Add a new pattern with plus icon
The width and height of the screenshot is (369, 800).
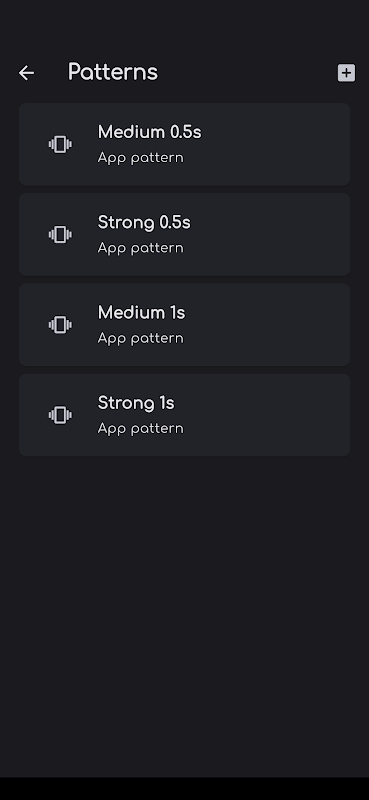click(x=346, y=73)
